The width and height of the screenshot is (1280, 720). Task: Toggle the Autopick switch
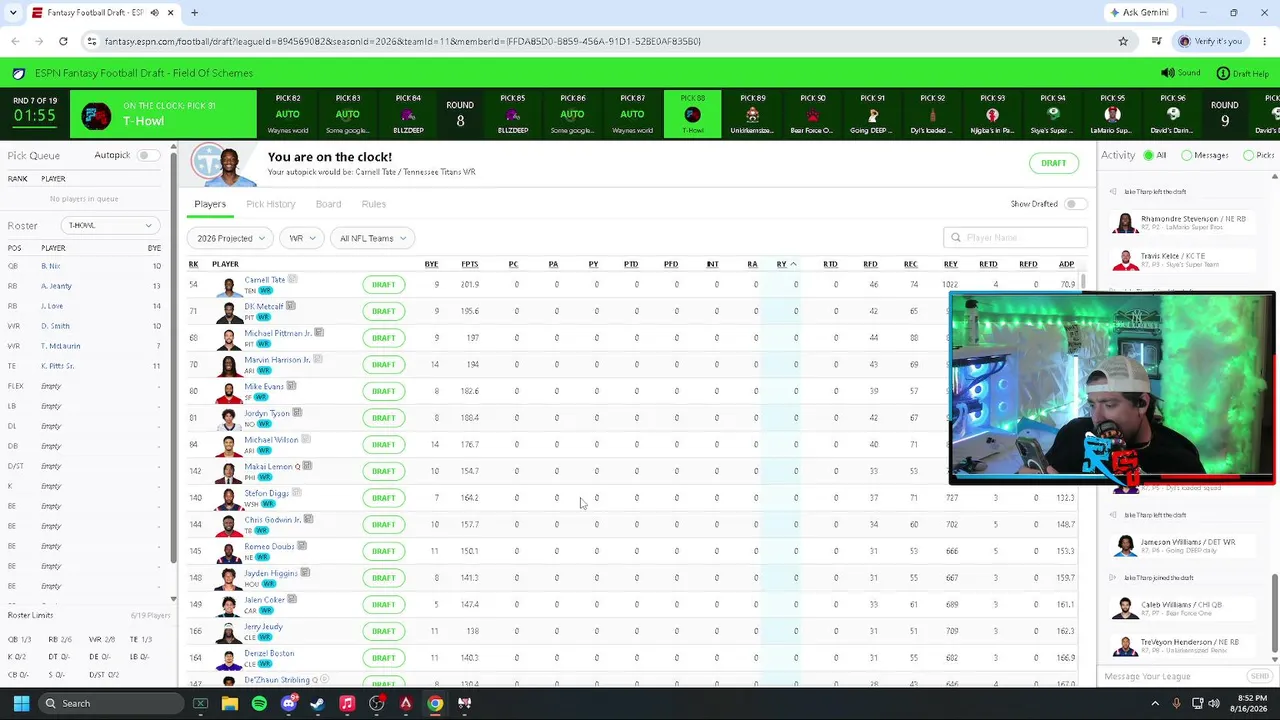point(148,155)
